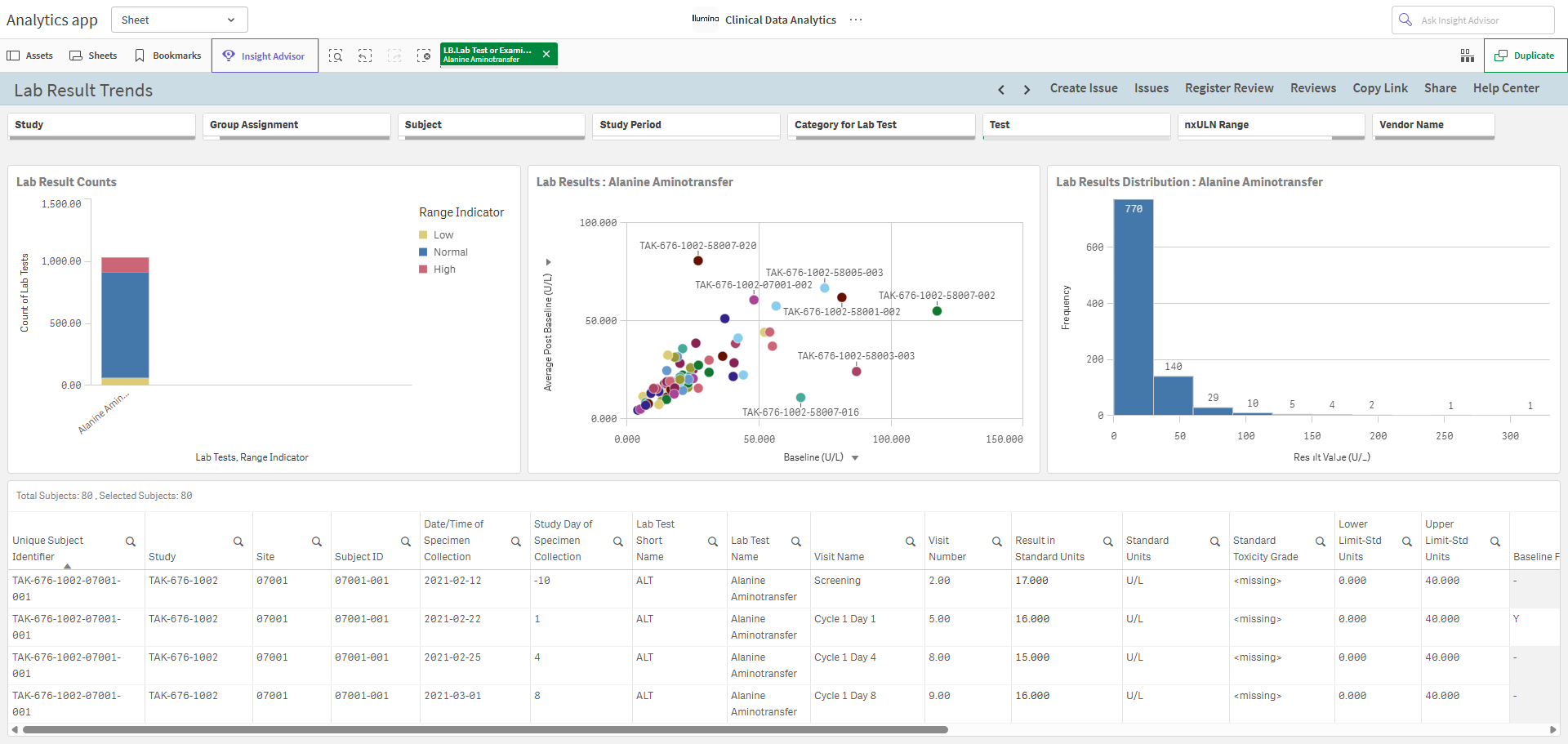Click the step back selections icon

click(x=365, y=56)
